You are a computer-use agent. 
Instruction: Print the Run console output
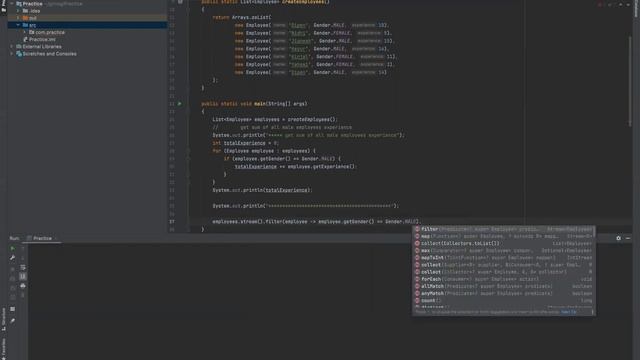click(23, 286)
